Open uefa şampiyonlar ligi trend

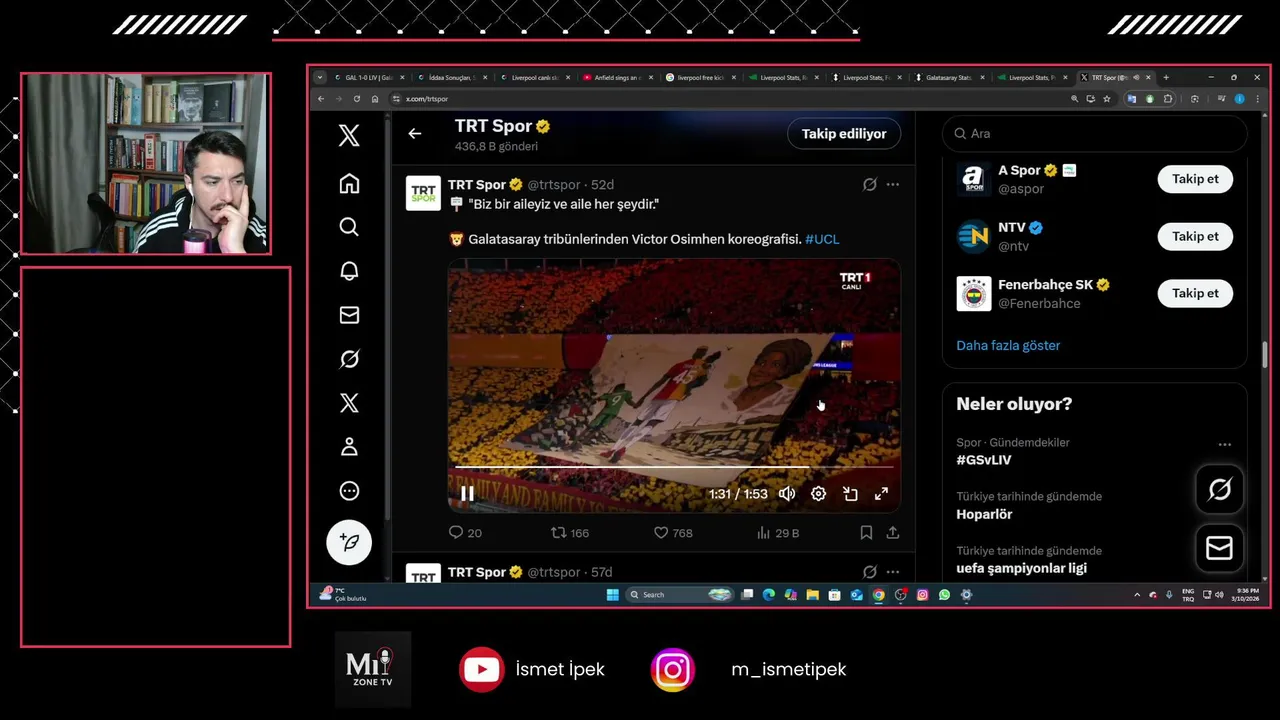1021,568
